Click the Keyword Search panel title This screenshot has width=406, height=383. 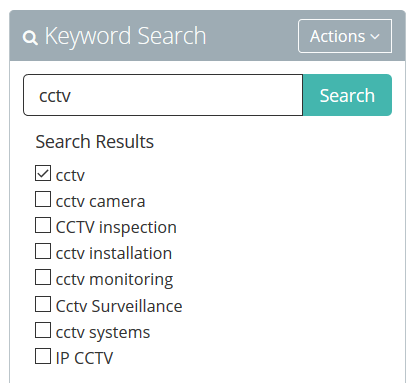[125, 37]
